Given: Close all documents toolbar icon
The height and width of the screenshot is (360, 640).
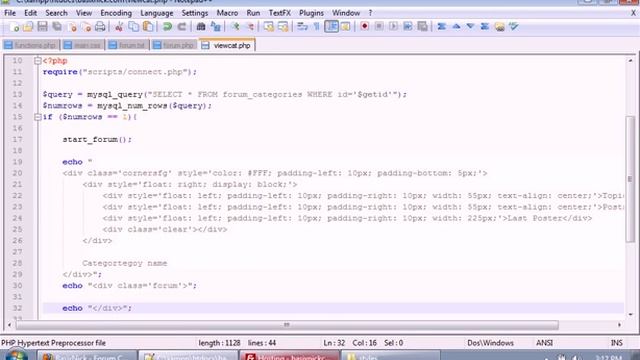Looking at the screenshot, I should tap(86, 27).
